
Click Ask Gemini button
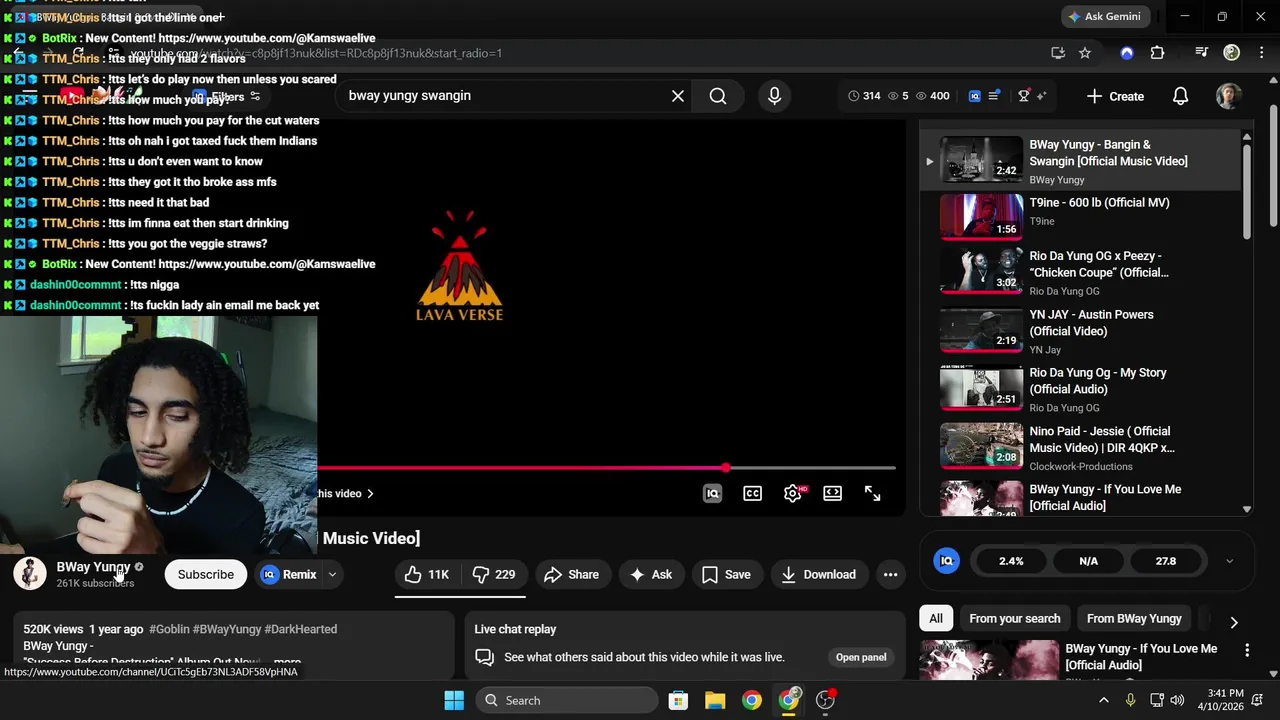click(x=1106, y=17)
